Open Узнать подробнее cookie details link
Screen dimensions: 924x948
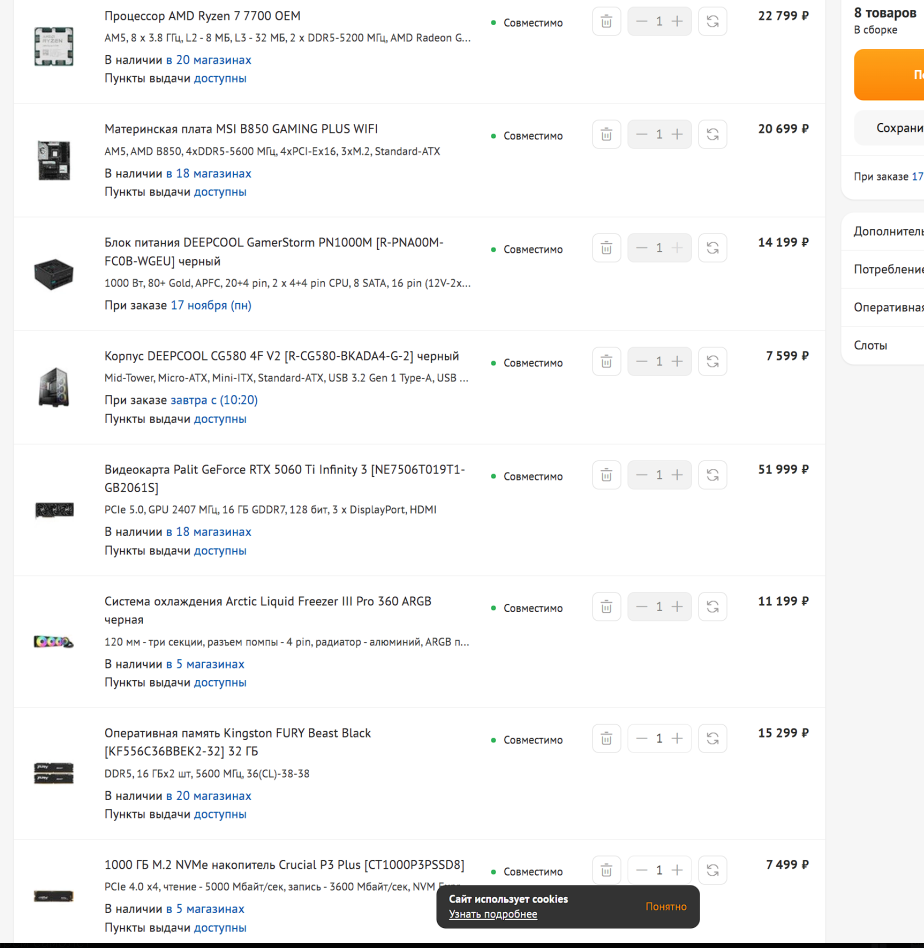coord(493,914)
